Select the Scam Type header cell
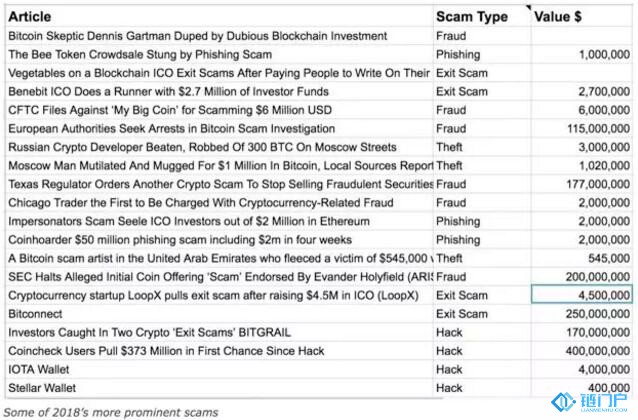The image size is (638, 420). pyautogui.click(x=482, y=16)
